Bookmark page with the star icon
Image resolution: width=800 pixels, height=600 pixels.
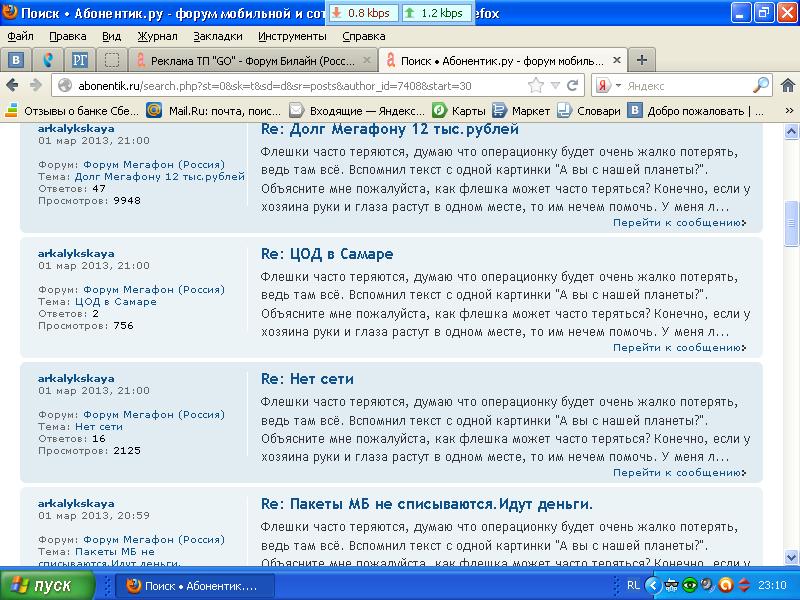pos(536,86)
